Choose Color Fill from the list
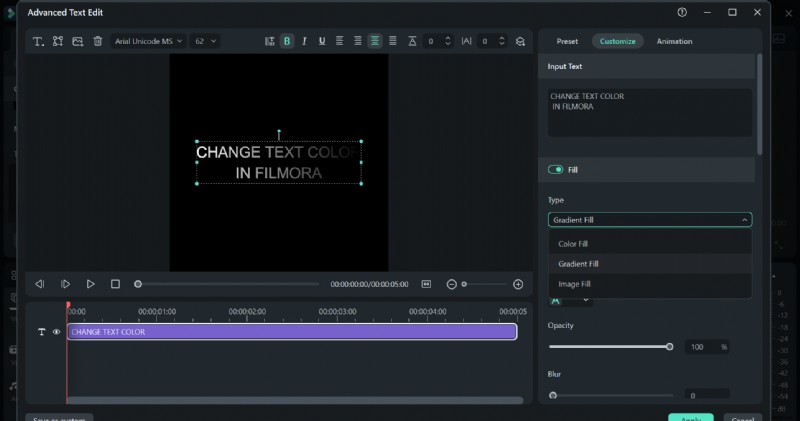800x421 pixels. coord(649,244)
